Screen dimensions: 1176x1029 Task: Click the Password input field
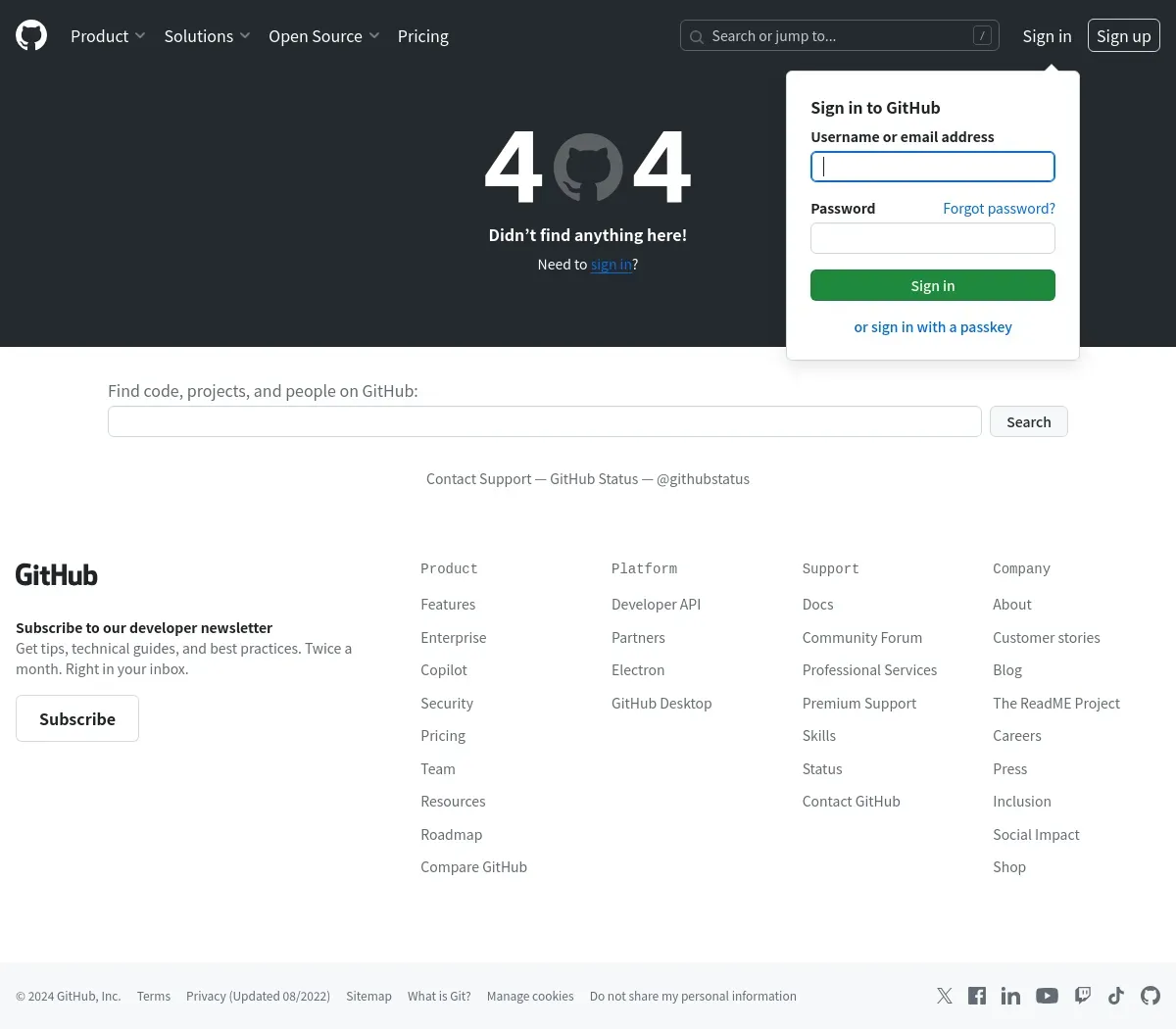click(x=933, y=238)
